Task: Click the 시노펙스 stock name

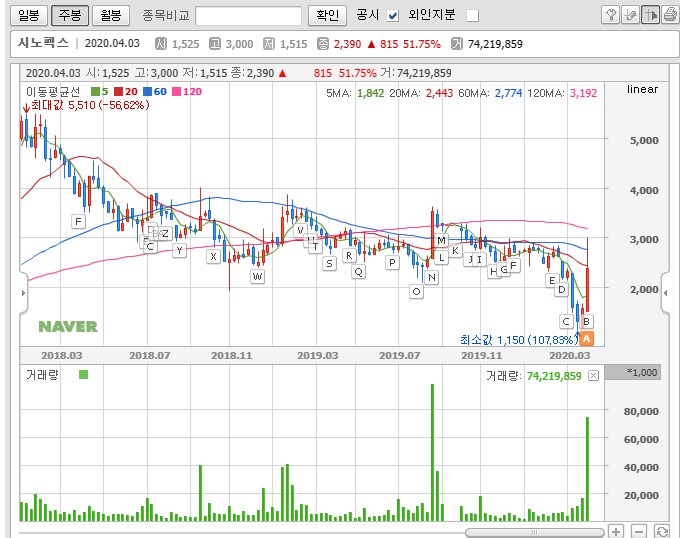Action: pyautogui.click(x=43, y=42)
